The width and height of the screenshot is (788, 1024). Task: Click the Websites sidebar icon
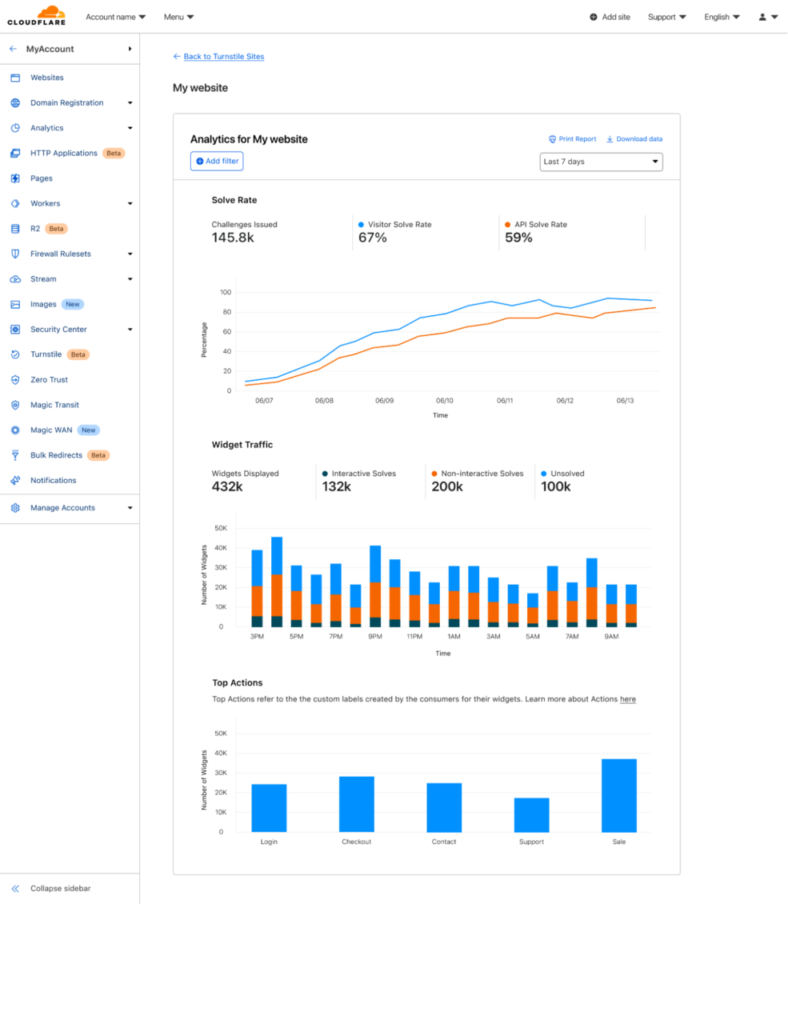(15, 78)
